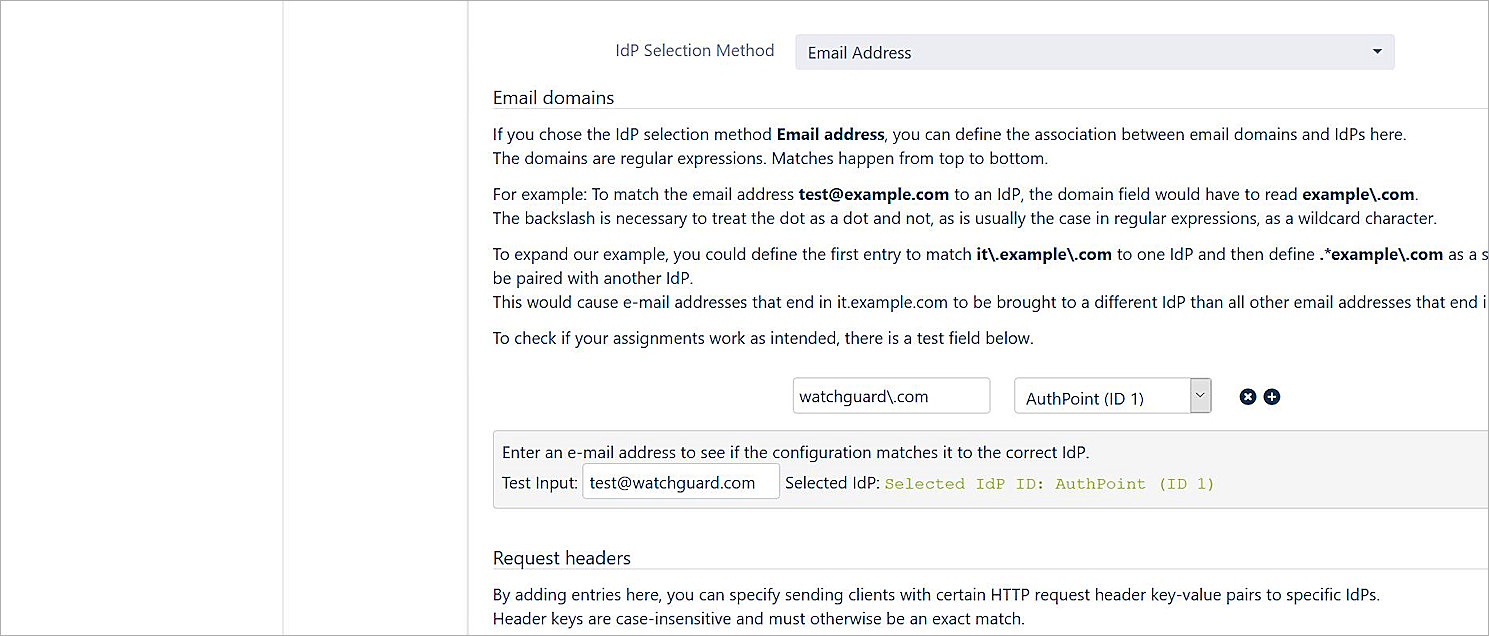Viewport: 1489px width, 636px height.
Task: Click the 'To check if your assignments work' sentence
Action: click(x=762, y=338)
